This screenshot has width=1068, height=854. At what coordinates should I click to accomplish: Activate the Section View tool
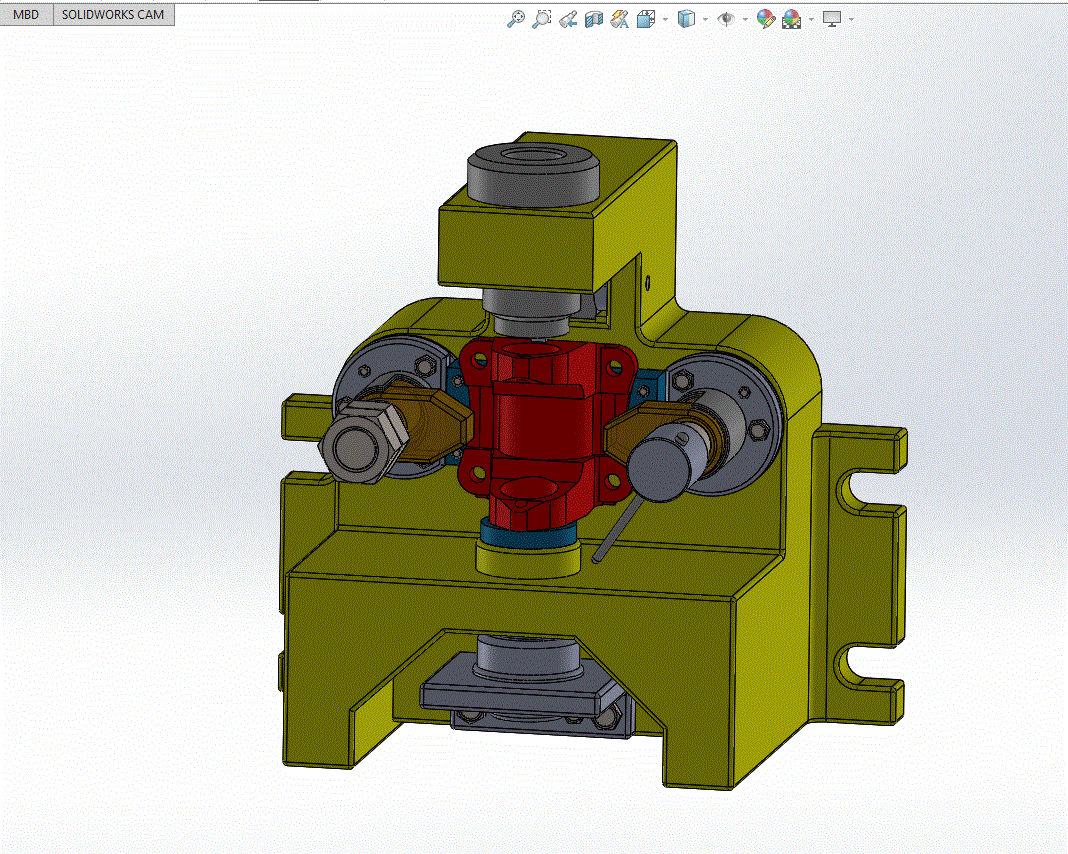[594, 19]
